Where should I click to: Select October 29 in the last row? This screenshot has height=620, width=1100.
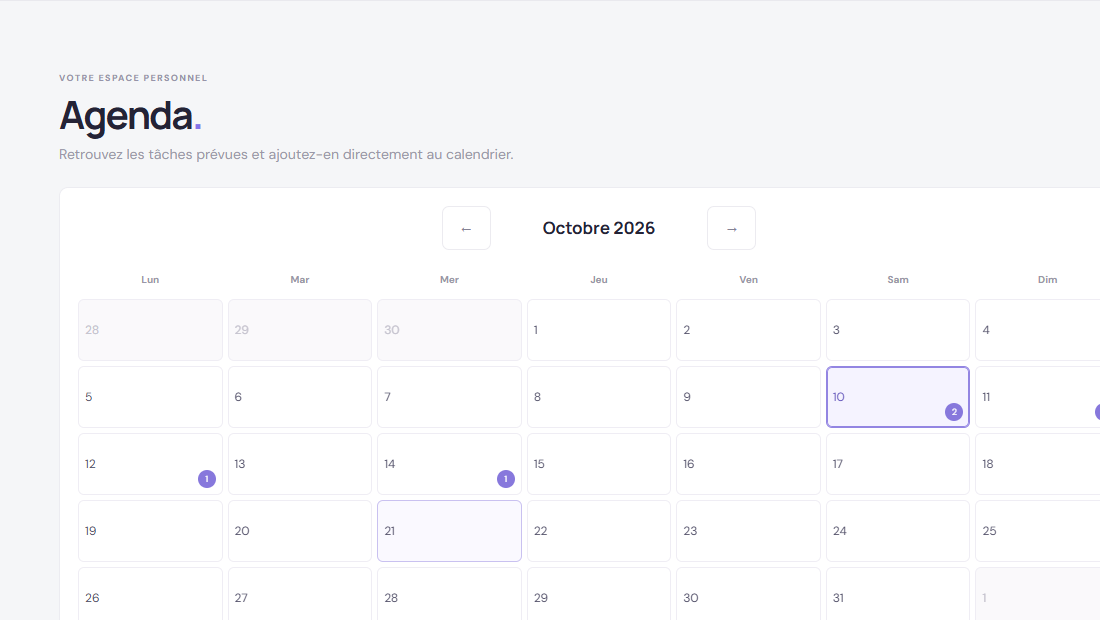point(598,594)
